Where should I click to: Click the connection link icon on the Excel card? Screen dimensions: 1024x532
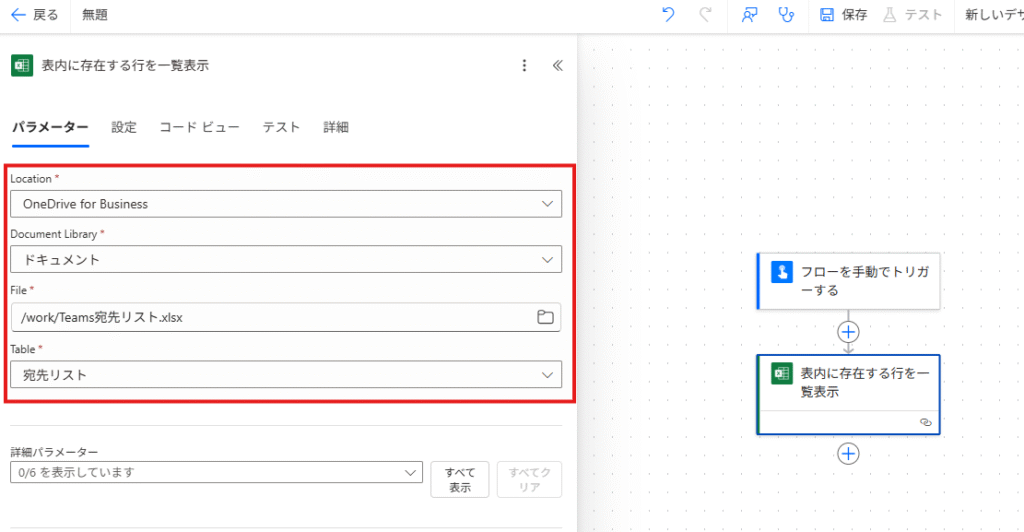click(925, 422)
